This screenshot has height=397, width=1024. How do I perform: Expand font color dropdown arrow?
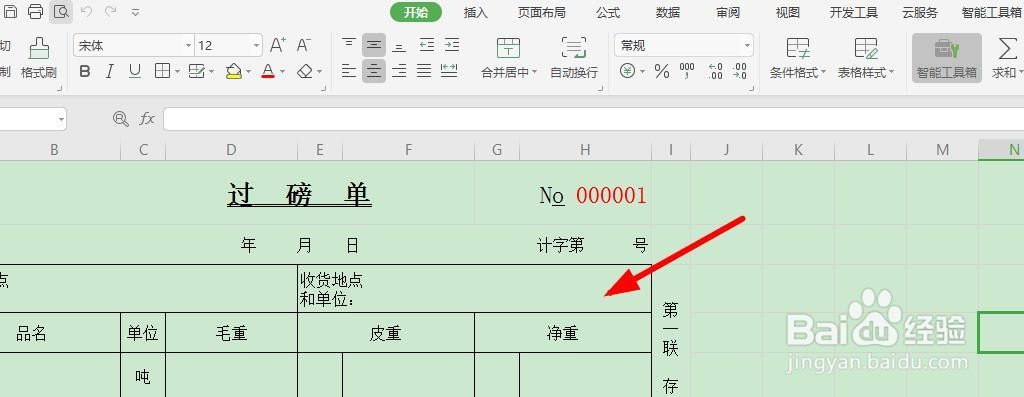click(x=282, y=72)
